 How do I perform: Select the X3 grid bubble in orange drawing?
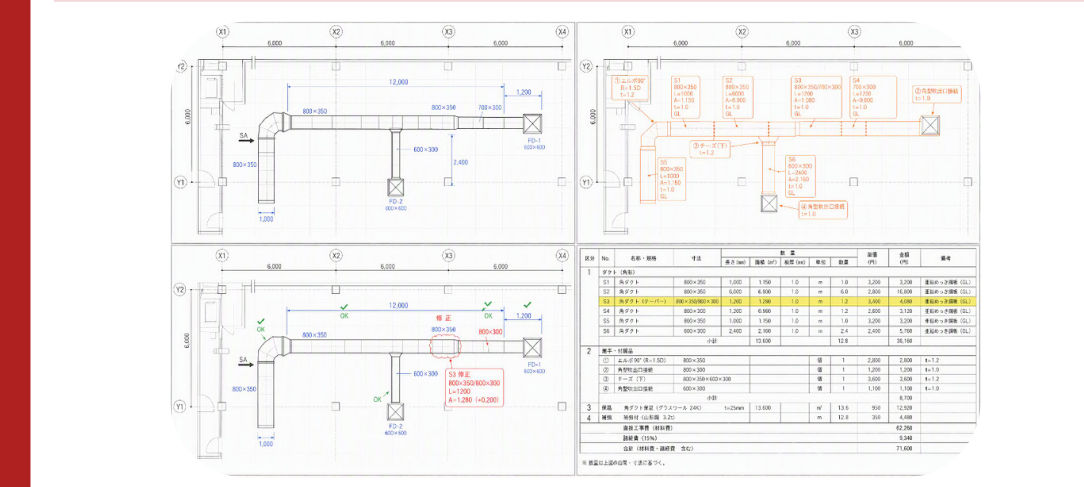855,32
